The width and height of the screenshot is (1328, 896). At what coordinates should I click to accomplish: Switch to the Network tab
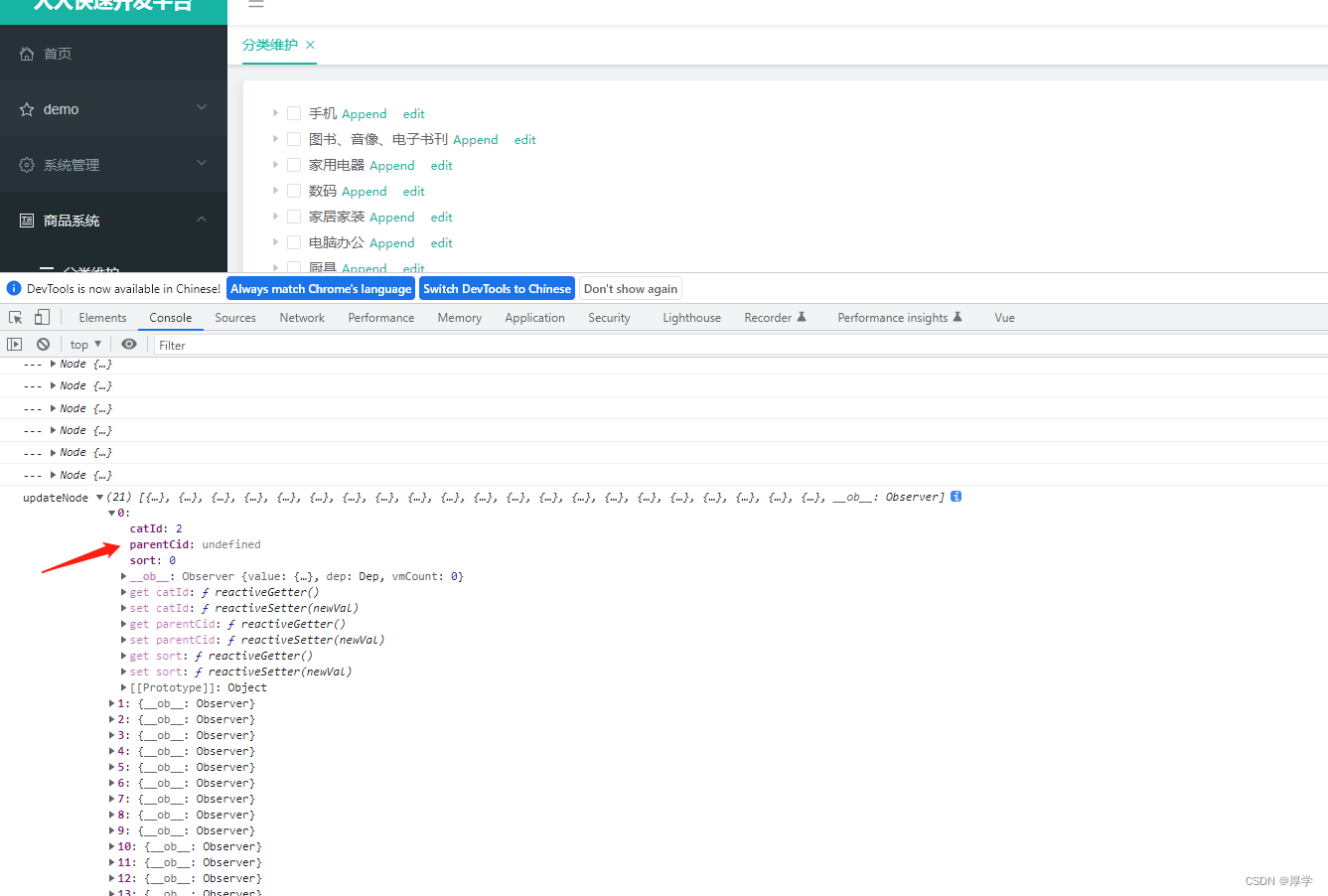point(302,318)
